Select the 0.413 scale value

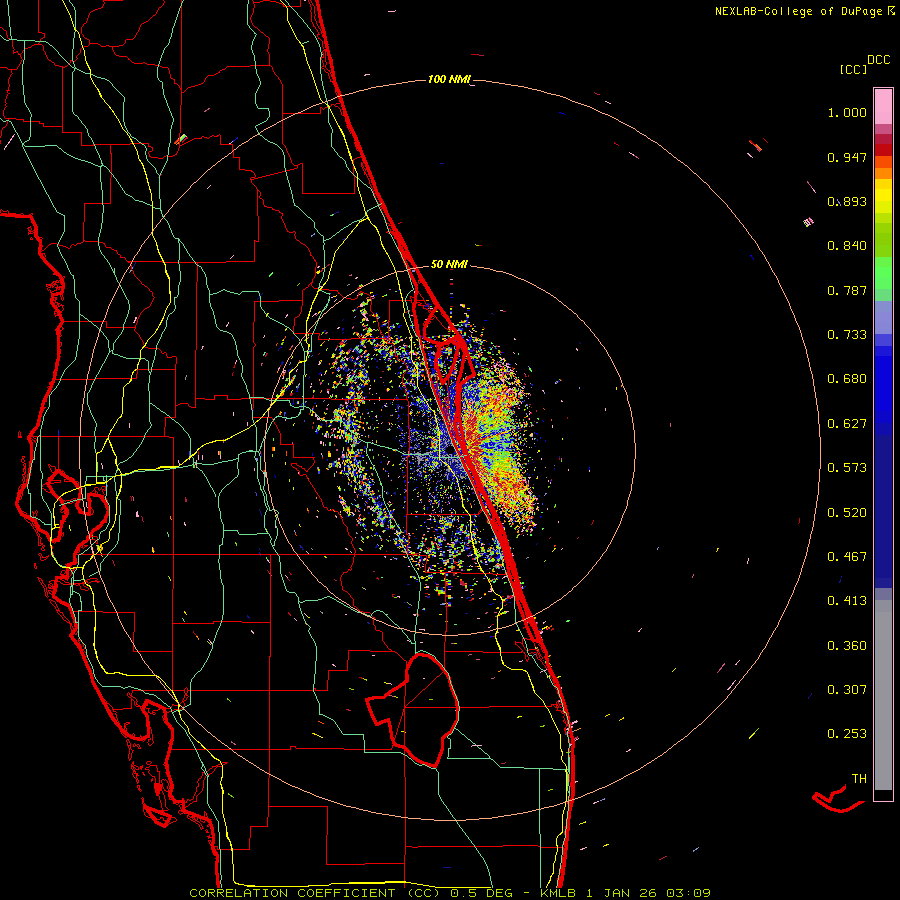[847, 601]
